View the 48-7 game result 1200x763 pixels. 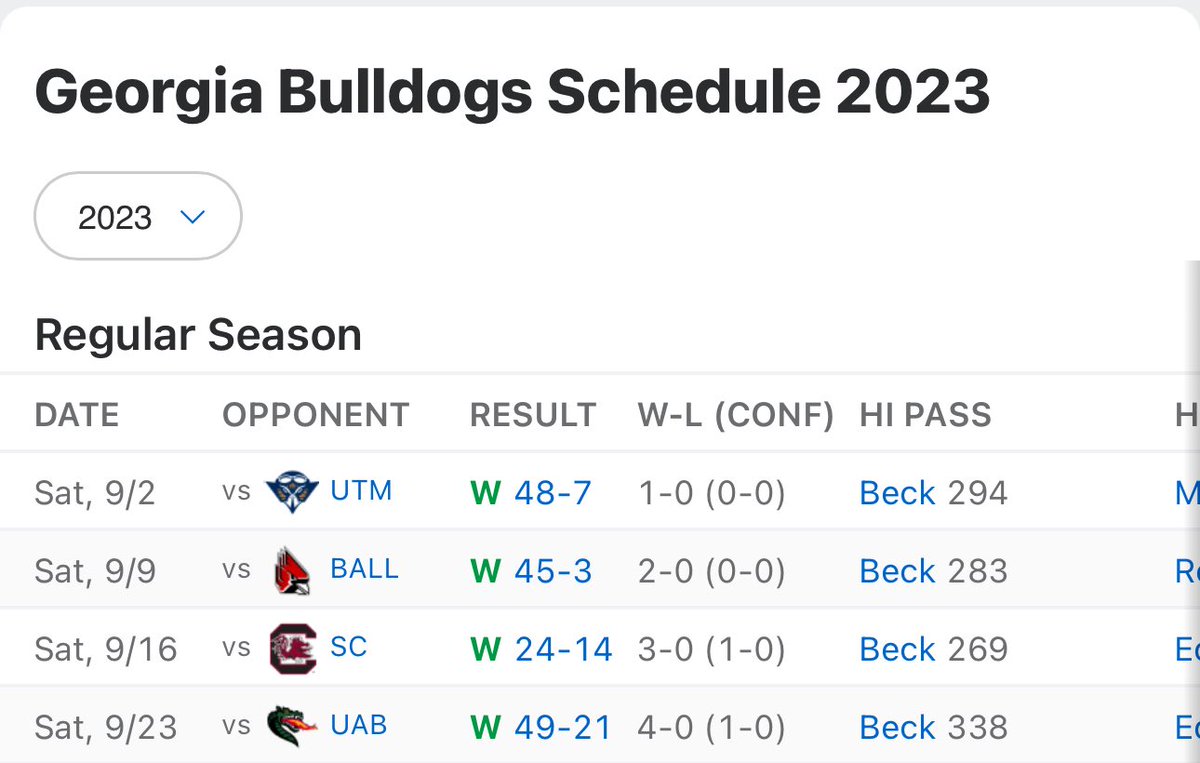(553, 493)
